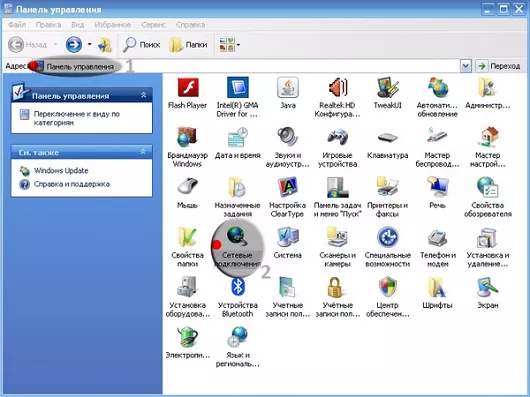The height and width of the screenshot is (397, 530).
Task: Open the Windows Update link
Action: coord(61,171)
